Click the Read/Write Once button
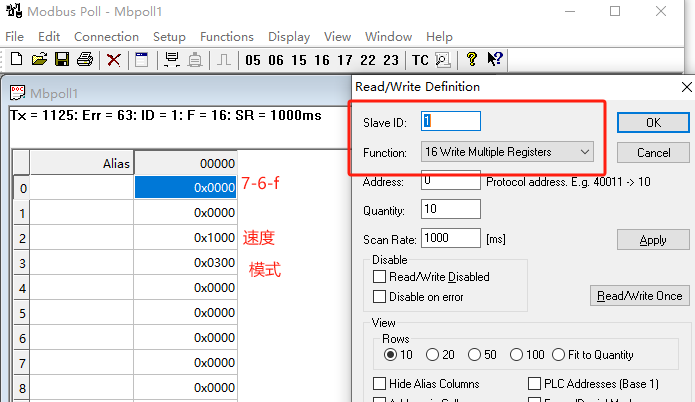This screenshot has width=695, height=402. tap(639, 296)
